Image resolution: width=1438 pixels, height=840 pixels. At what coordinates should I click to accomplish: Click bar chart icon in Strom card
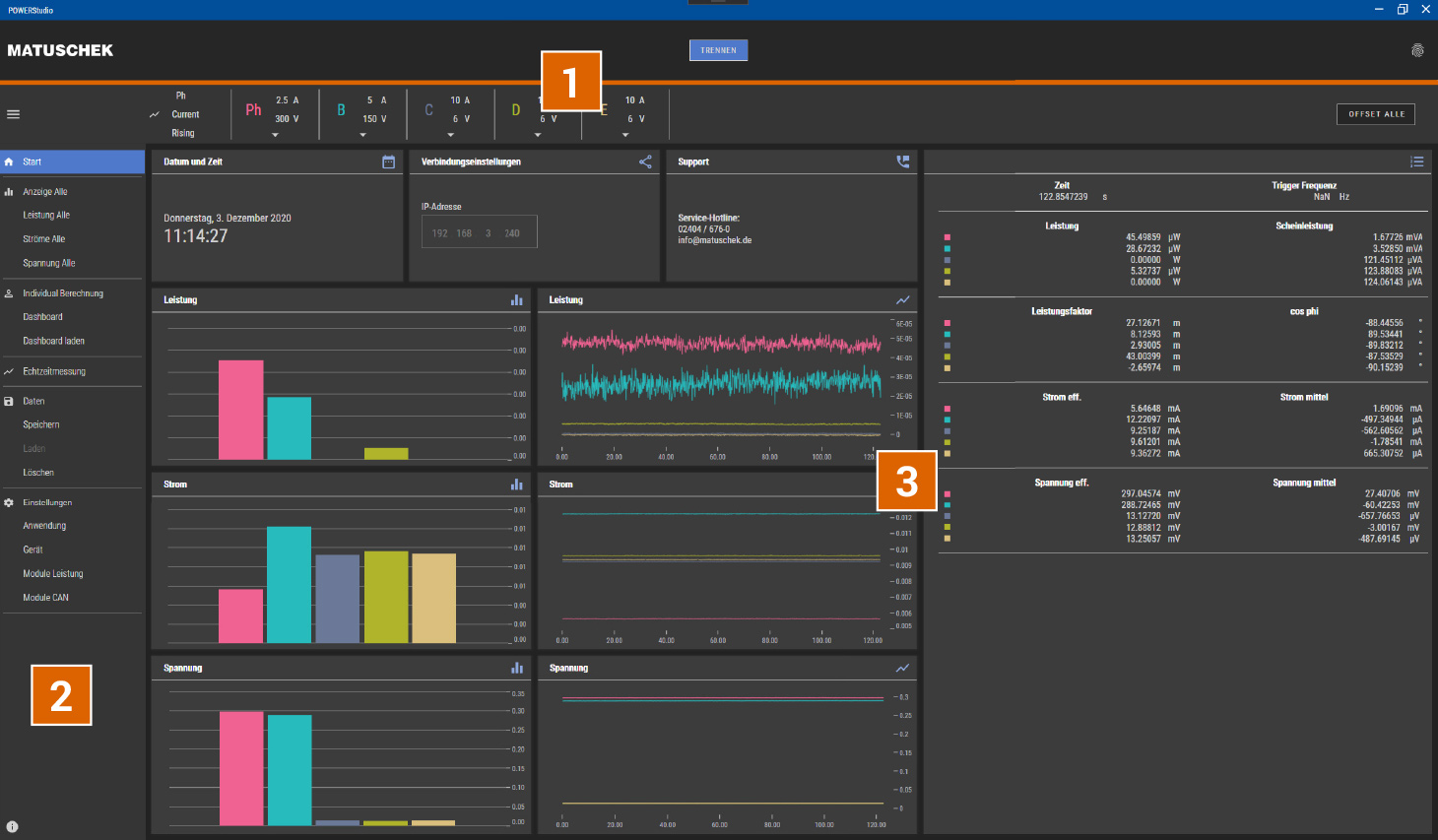tap(517, 485)
